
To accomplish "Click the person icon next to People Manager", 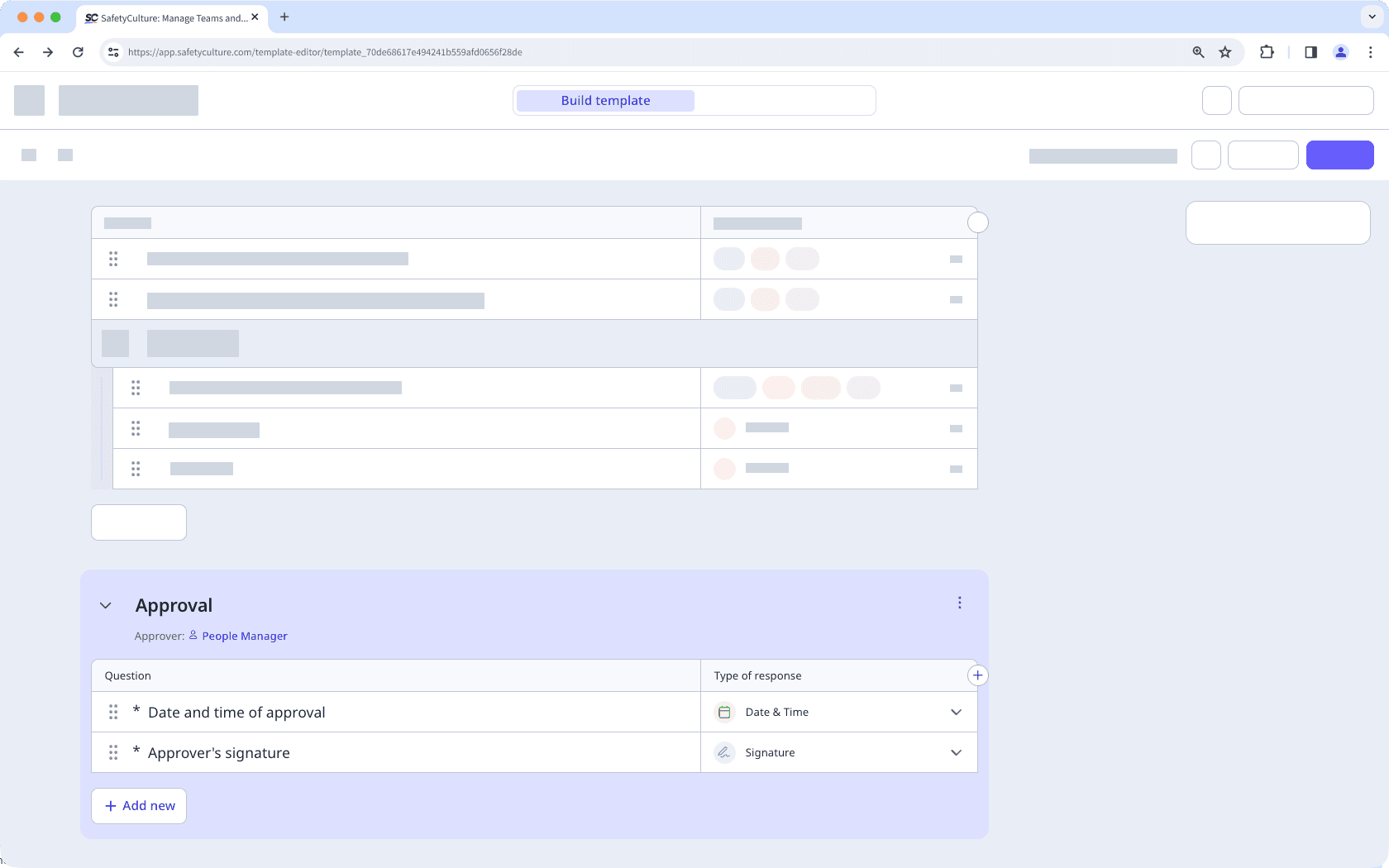I will tap(192, 635).
